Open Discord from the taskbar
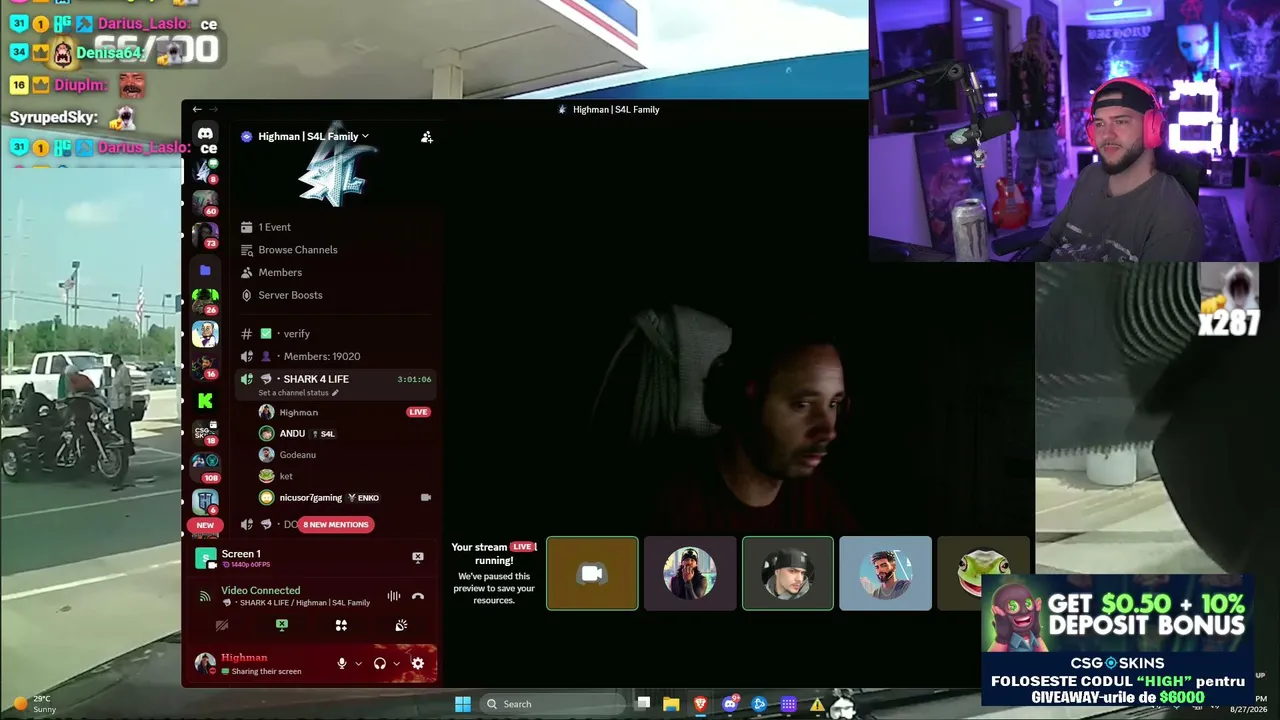Screen dimensions: 1280x720 [730, 704]
